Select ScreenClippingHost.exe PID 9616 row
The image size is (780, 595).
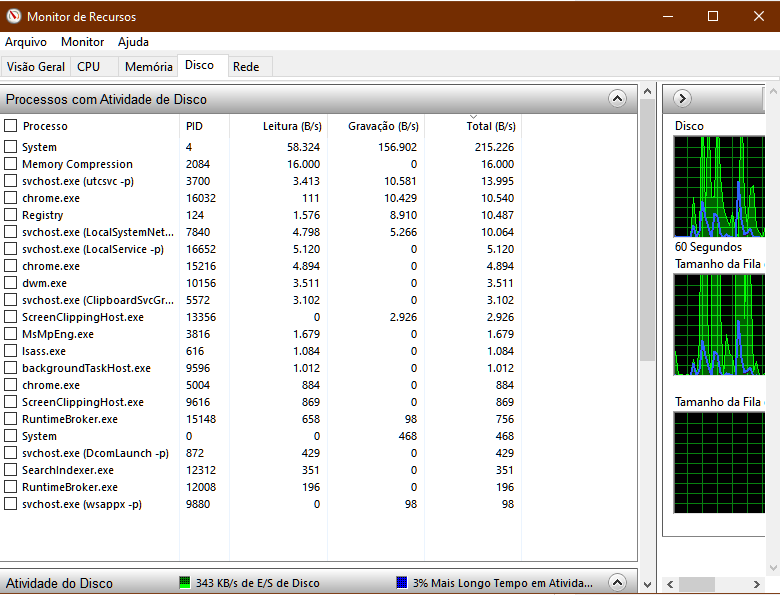261,402
